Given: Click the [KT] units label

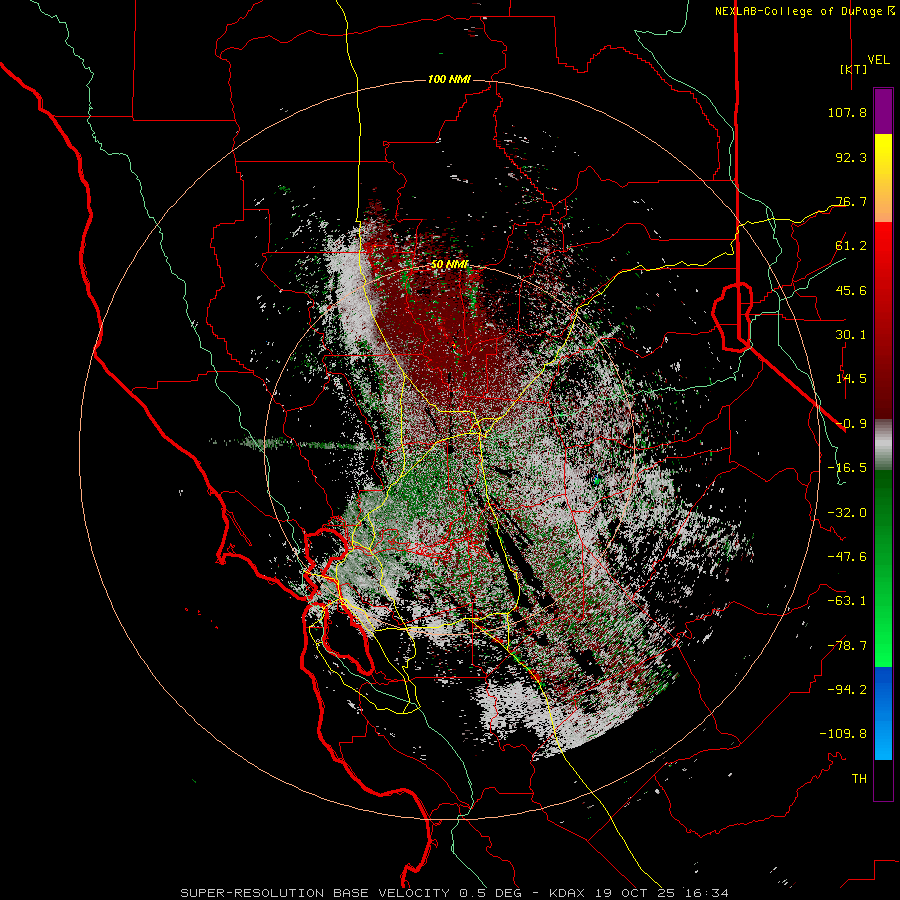Looking at the screenshot, I should (x=854, y=69).
